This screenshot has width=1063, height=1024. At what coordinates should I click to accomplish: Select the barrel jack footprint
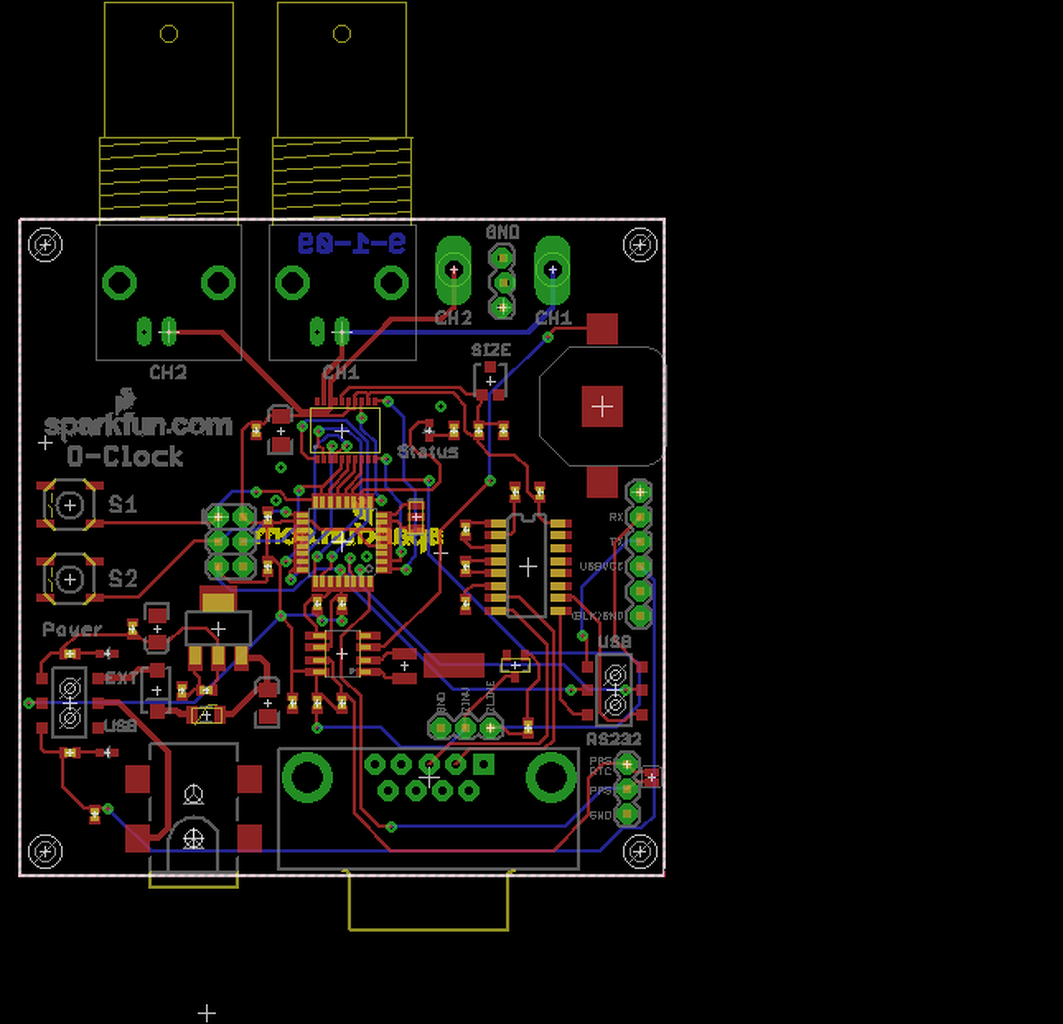[194, 814]
